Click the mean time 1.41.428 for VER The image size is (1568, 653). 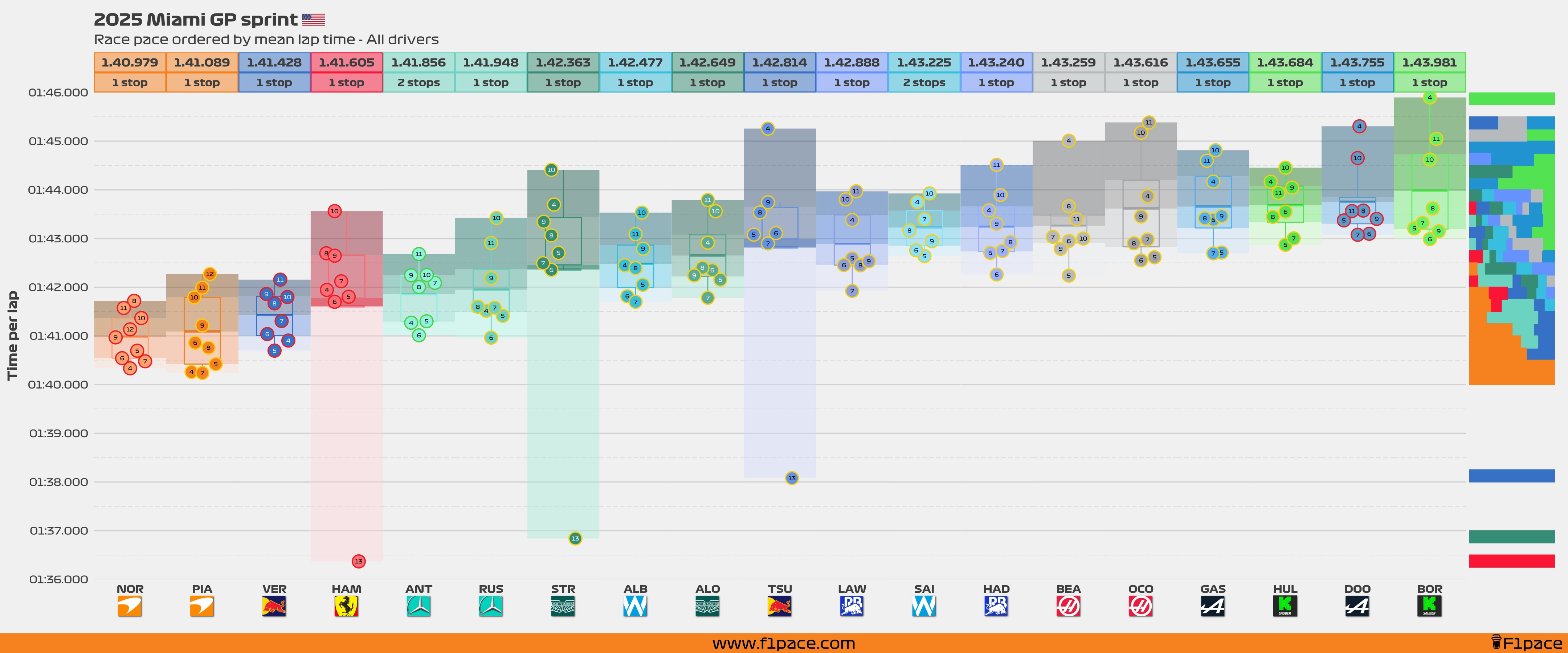coord(274,63)
